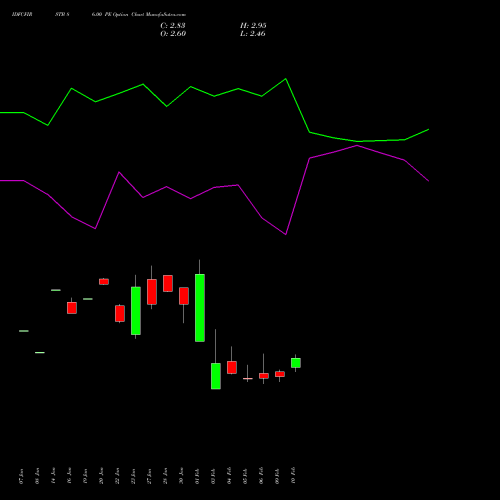
Task: Click the 01 Feb date axis label
Action: click(197, 476)
